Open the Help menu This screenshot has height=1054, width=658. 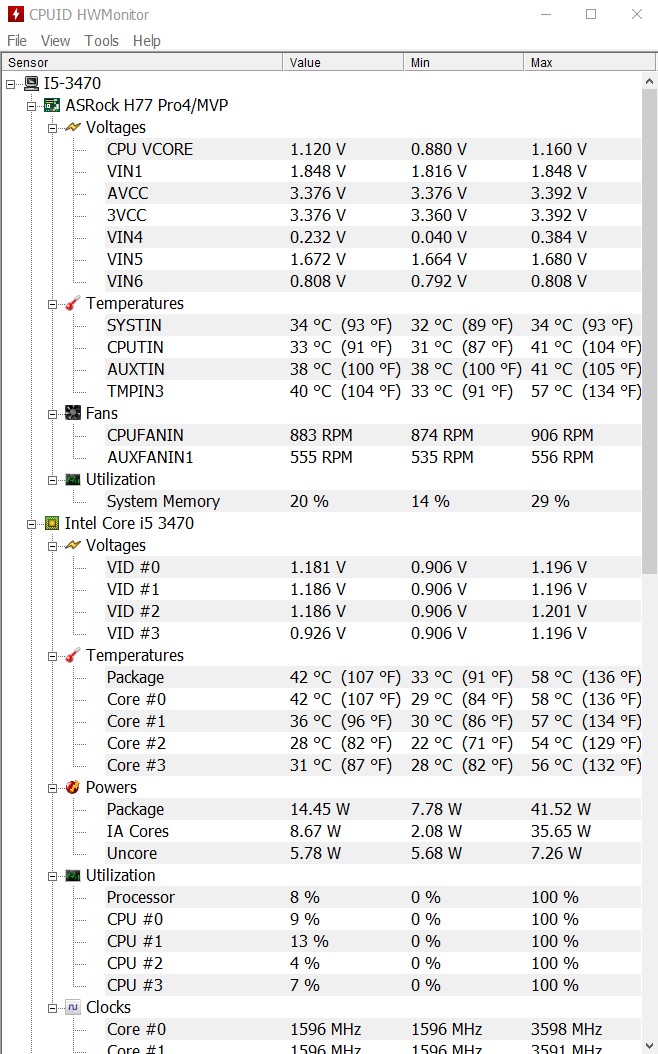tap(147, 41)
